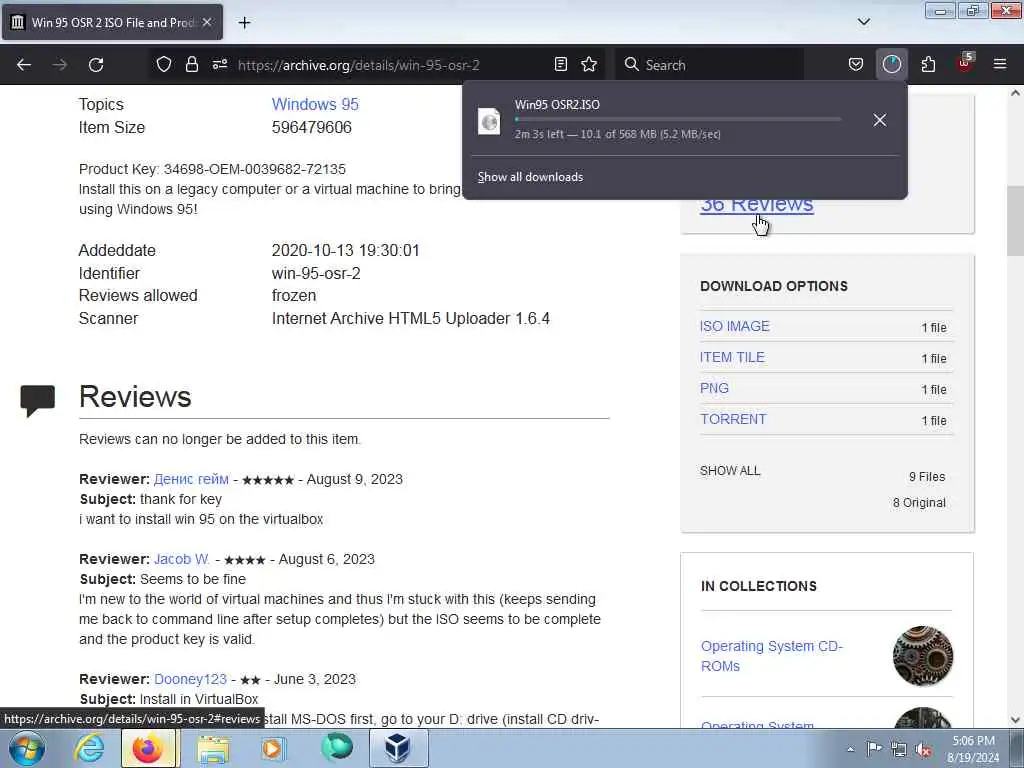
Task: Select the Win 95 OSR 2 ISO tab
Action: [x=112, y=22]
